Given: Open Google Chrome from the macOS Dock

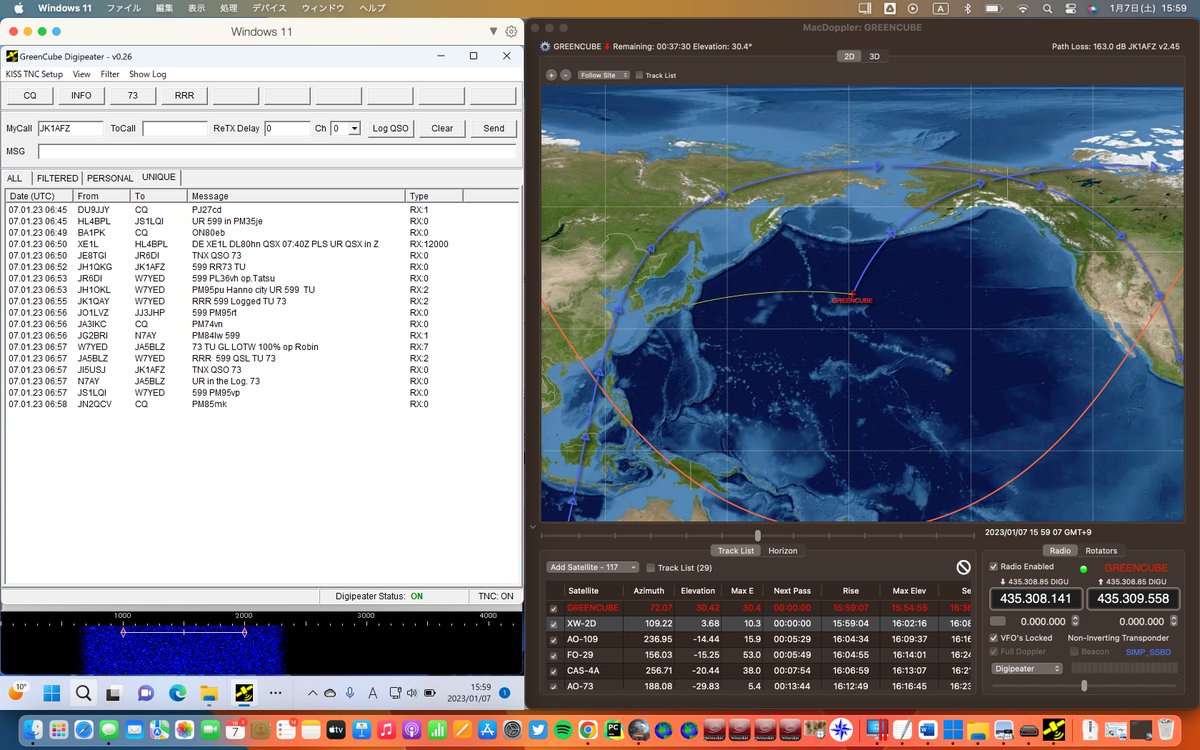Looking at the screenshot, I should (x=588, y=729).
